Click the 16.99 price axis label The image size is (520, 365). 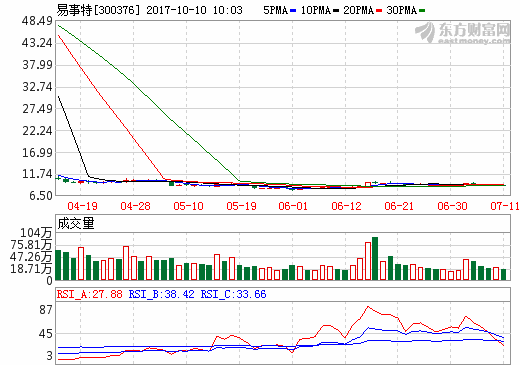click(x=37, y=152)
